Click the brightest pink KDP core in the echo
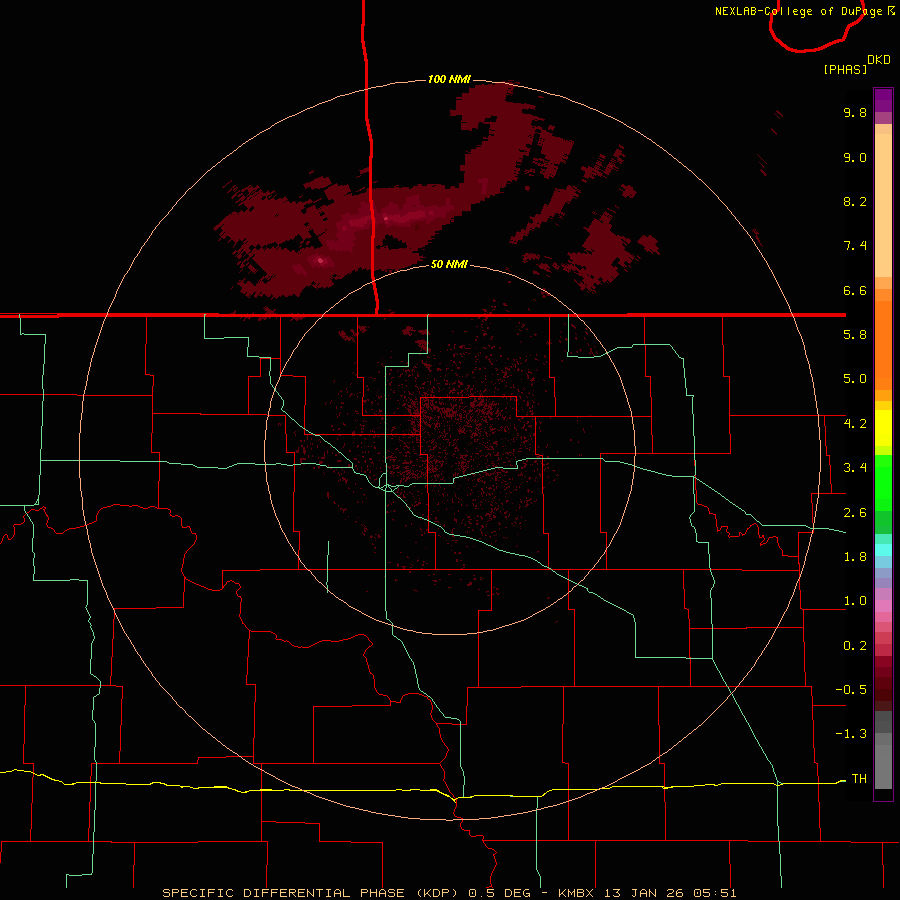The width and height of the screenshot is (900, 900). click(320, 261)
